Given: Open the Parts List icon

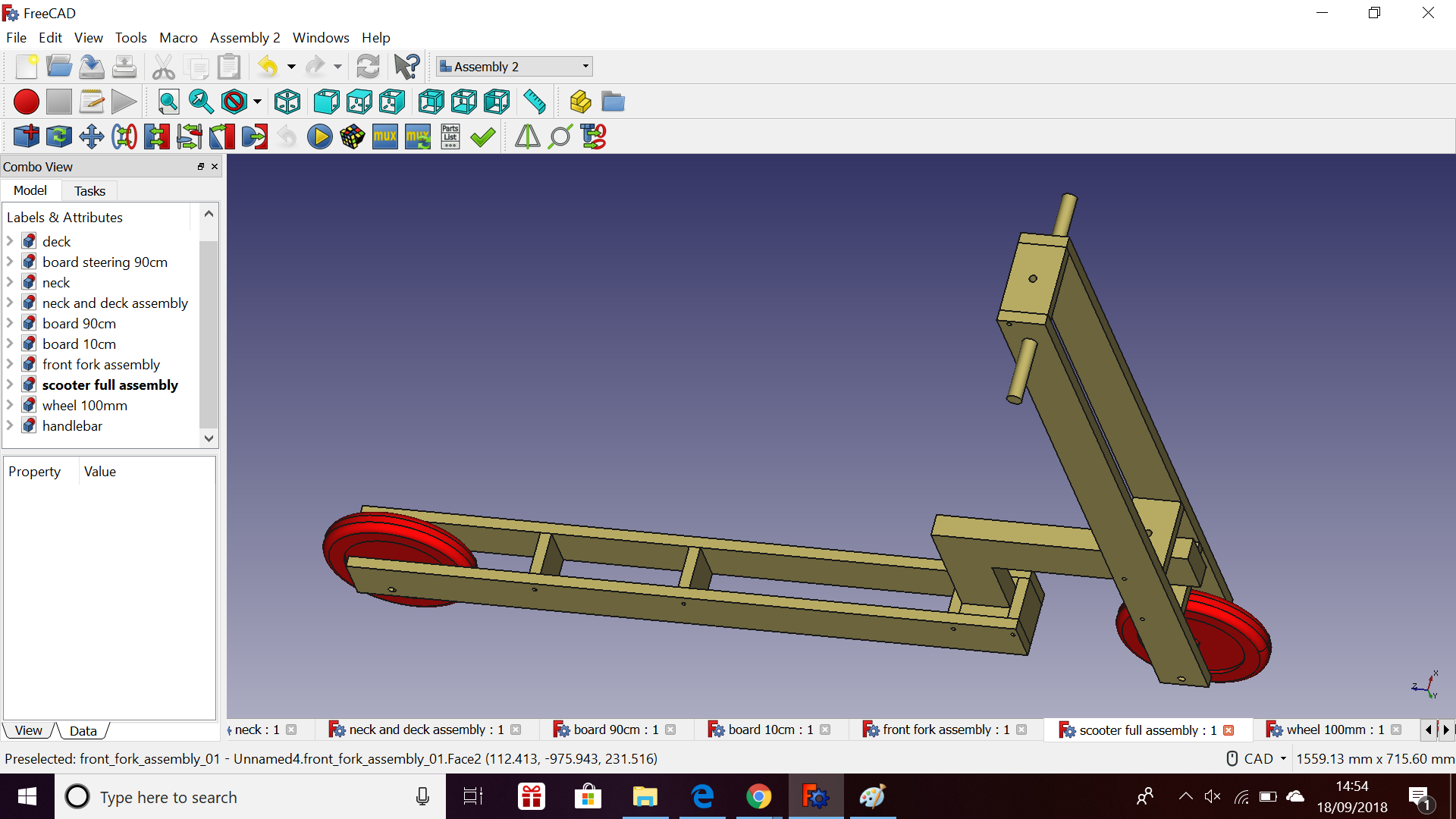Looking at the screenshot, I should [450, 136].
